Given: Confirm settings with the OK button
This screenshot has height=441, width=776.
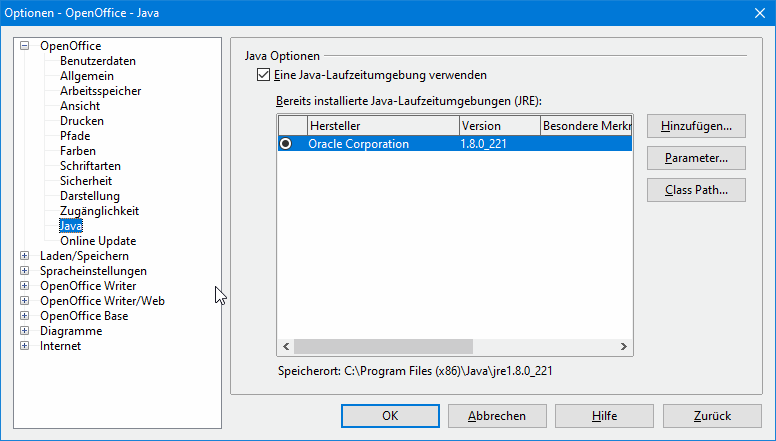Looking at the screenshot, I should [x=391, y=415].
